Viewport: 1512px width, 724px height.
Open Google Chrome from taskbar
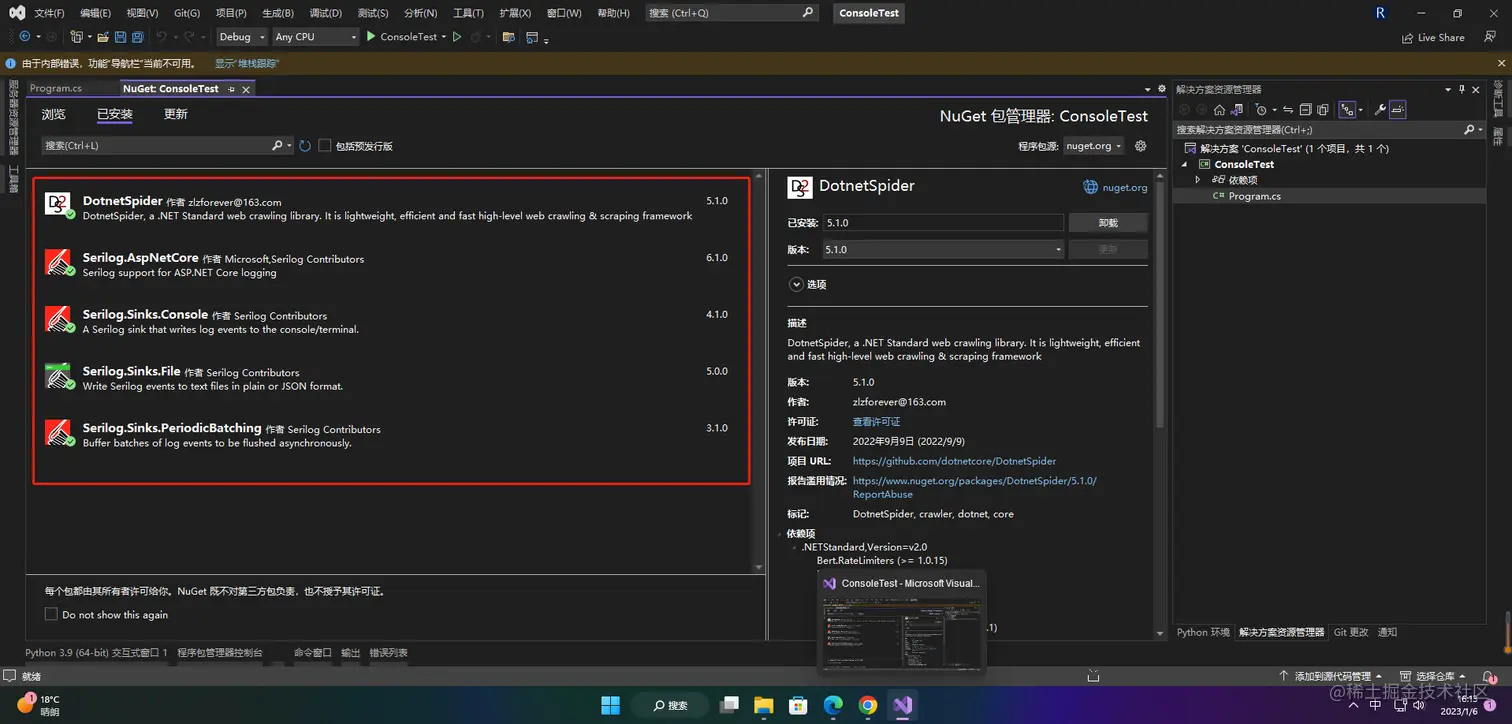pos(868,705)
